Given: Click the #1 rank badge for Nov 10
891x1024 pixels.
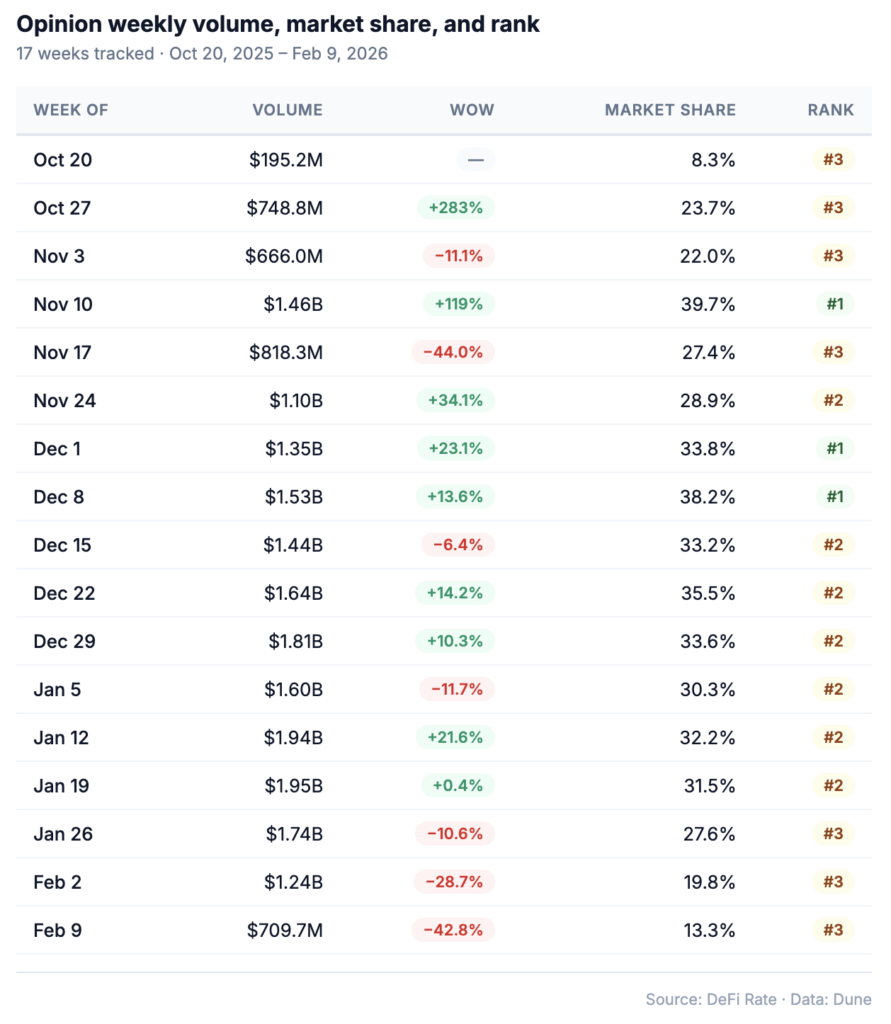Looking at the screenshot, I should (x=833, y=304).
